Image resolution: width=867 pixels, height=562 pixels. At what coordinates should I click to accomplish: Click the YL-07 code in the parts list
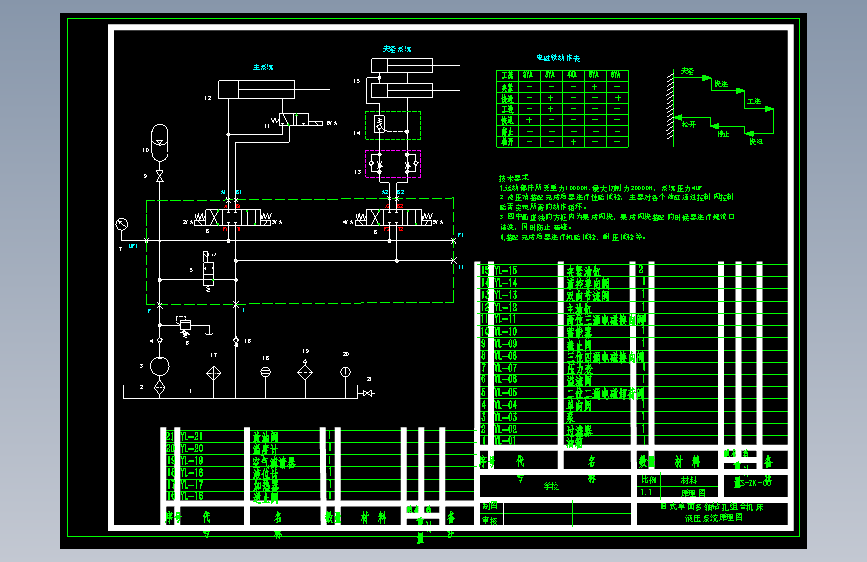click(x=505, y=368)
